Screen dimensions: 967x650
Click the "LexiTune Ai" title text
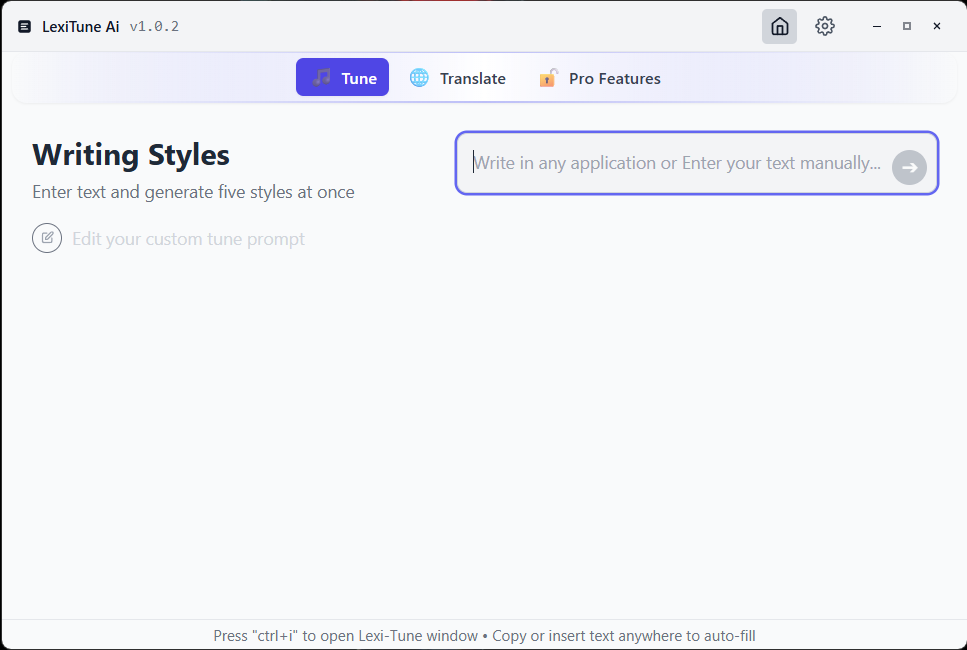(80, 27)
